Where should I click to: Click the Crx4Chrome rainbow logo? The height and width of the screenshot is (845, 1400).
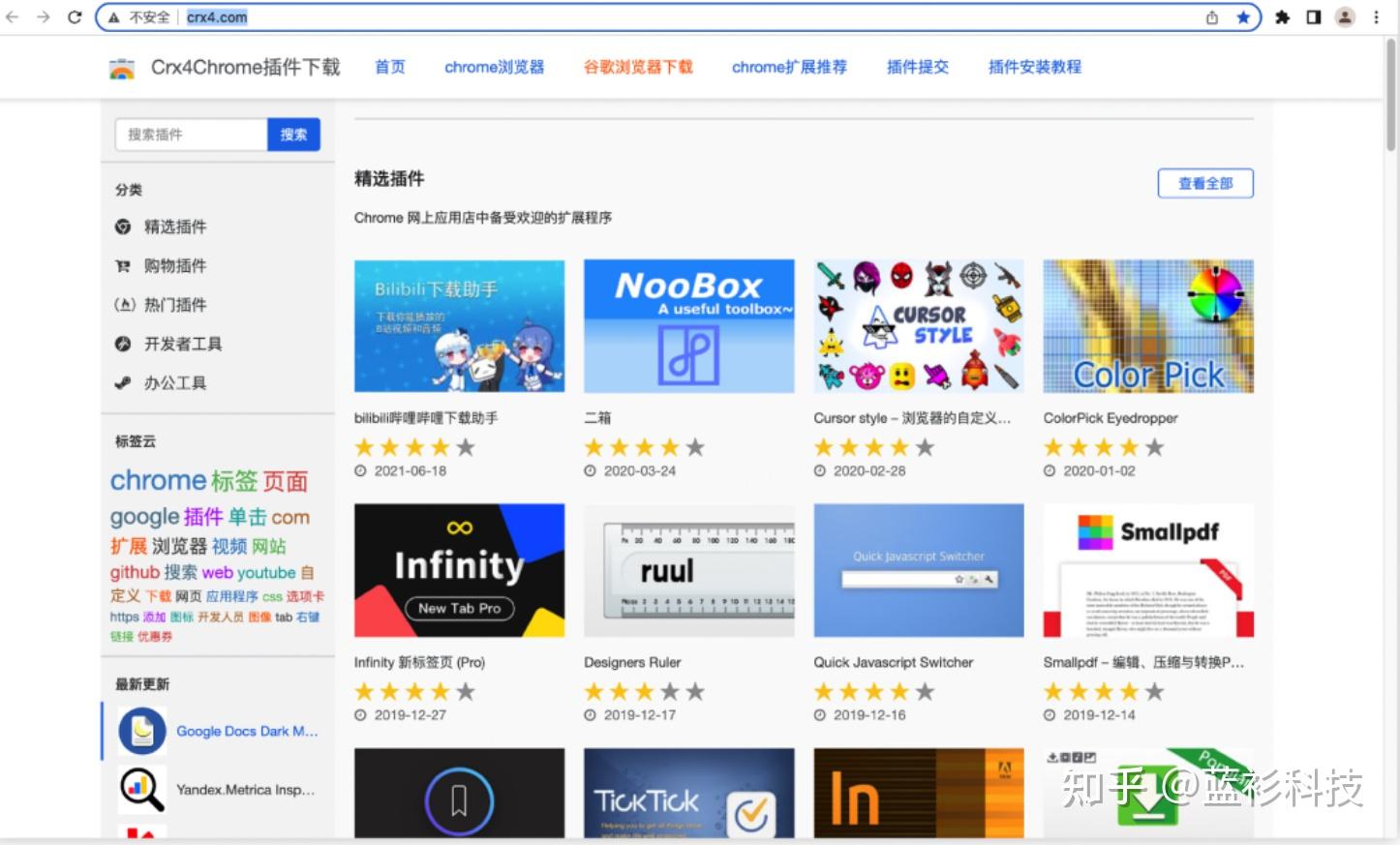tap(122, 68)
